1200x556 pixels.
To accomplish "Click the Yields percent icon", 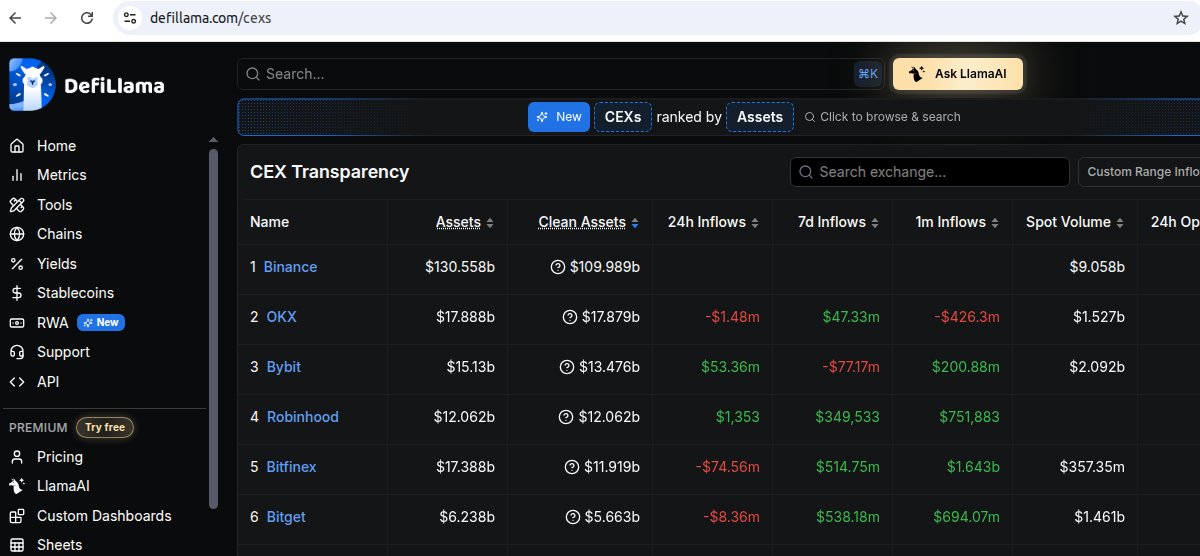I will pos(17,264).
